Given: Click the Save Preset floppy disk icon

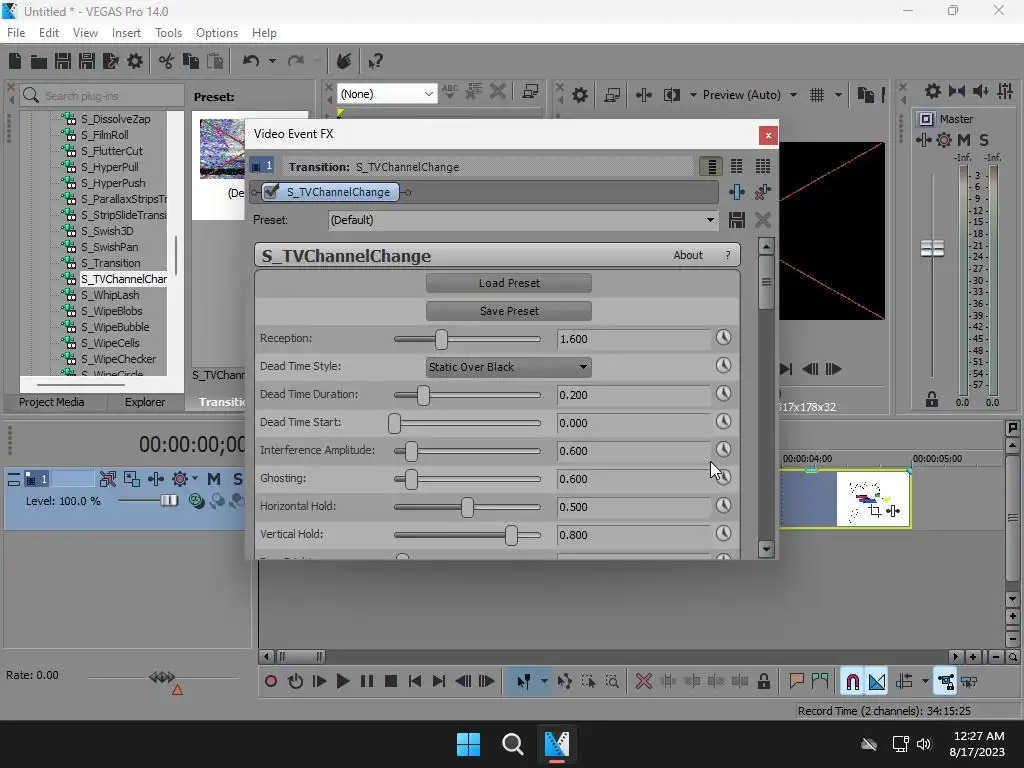Looking at the screenshot, I should click(x=737, y=220).
